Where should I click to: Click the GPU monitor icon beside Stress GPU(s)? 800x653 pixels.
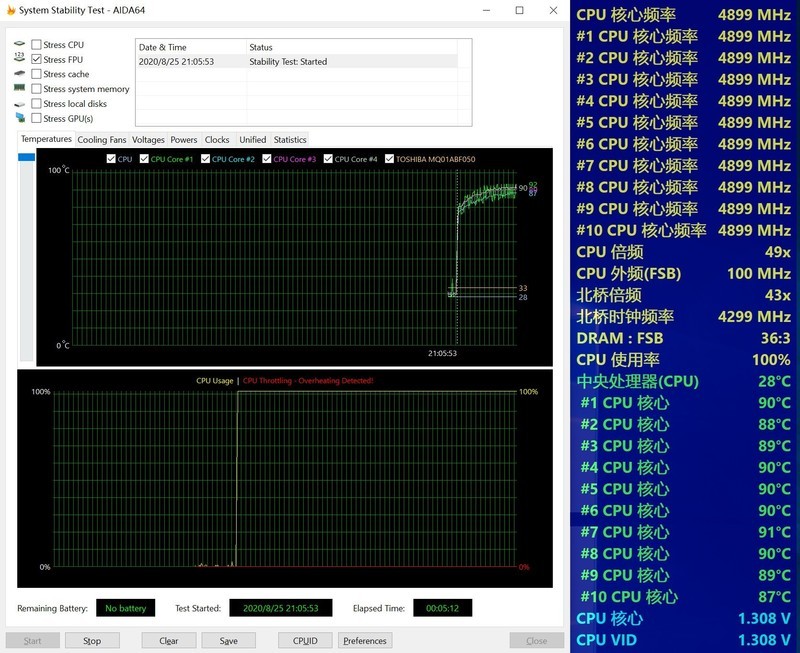tap(20, 118)
